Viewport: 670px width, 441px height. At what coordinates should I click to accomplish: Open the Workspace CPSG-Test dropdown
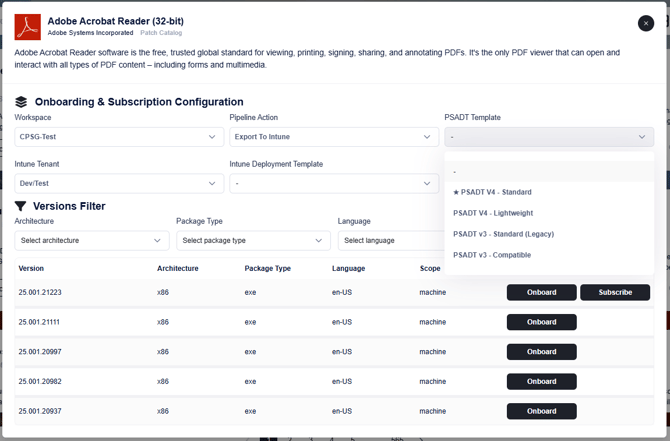(x=119, y=137)
